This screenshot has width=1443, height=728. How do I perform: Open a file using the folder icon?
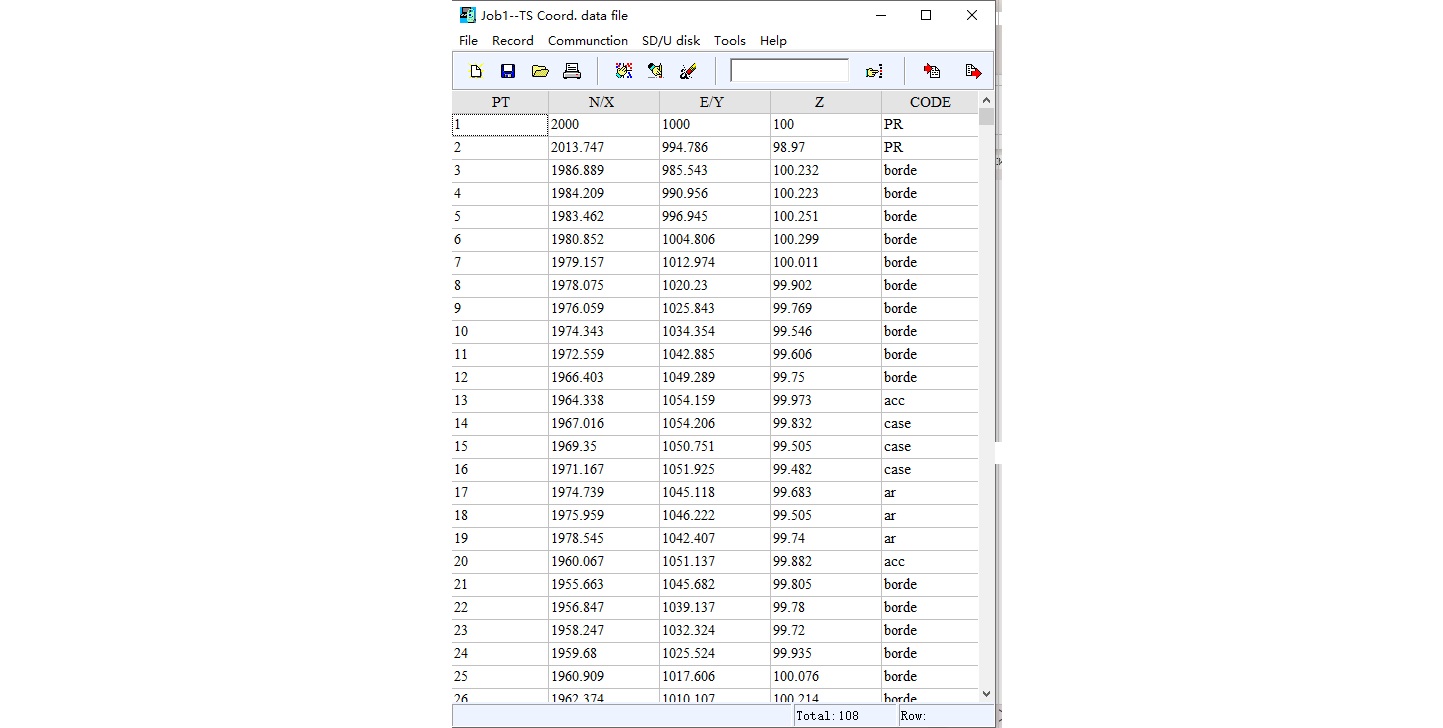540,71
